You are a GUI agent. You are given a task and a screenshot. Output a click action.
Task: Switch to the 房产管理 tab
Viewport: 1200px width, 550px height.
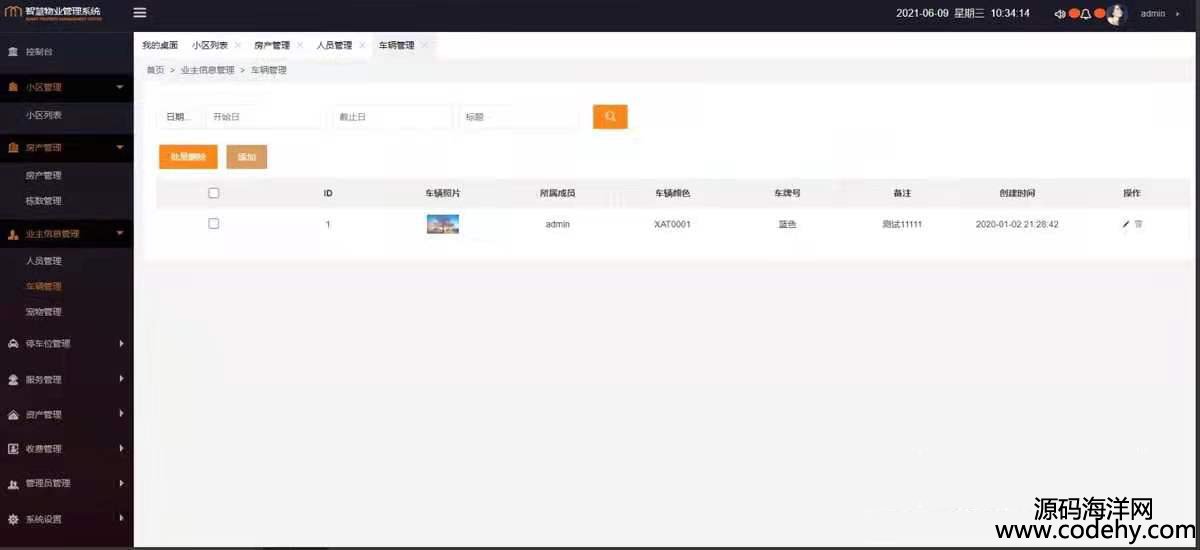272,45
